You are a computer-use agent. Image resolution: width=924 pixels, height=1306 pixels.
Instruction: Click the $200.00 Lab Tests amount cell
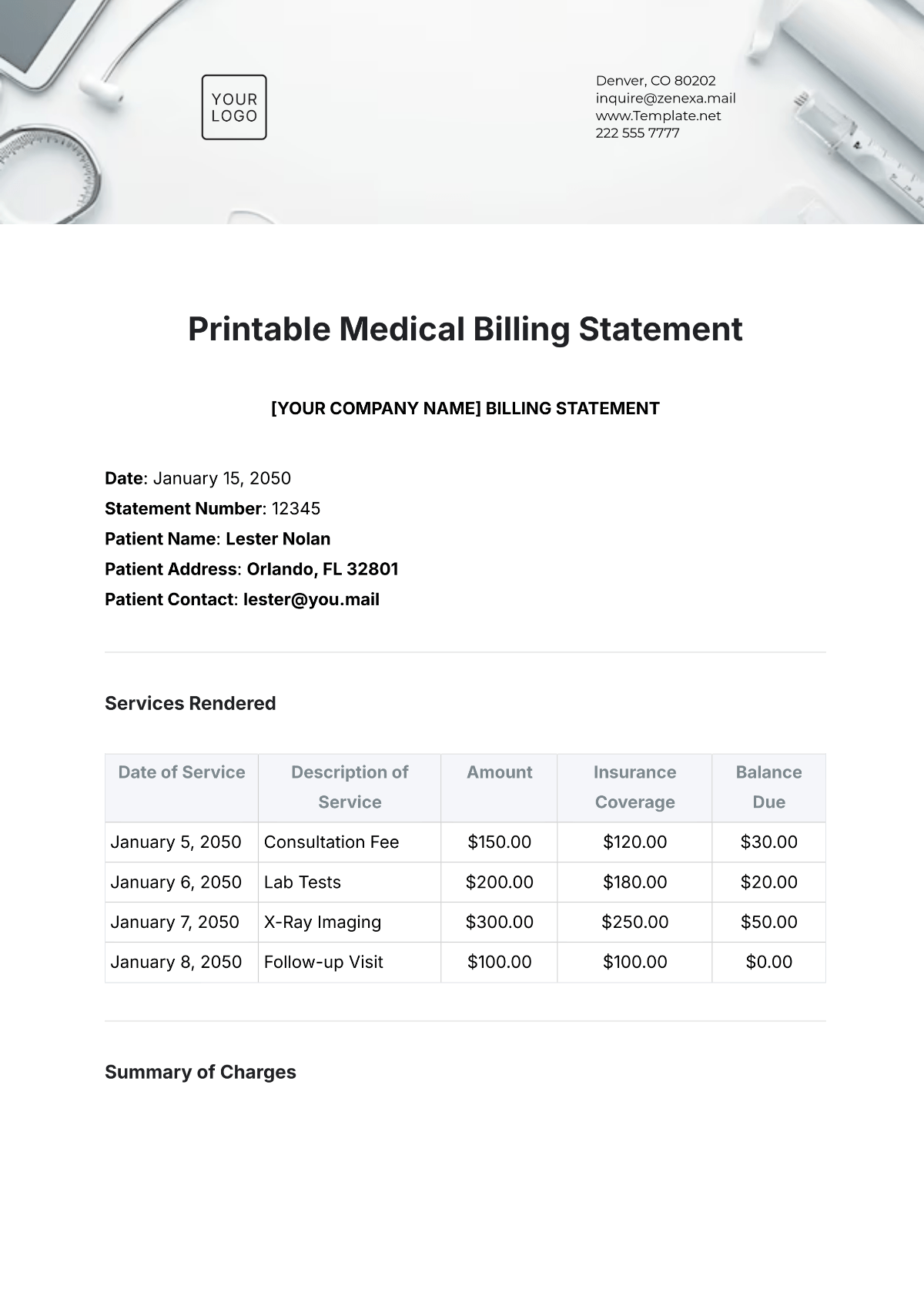pyautogui.click(x=499, y=882)
